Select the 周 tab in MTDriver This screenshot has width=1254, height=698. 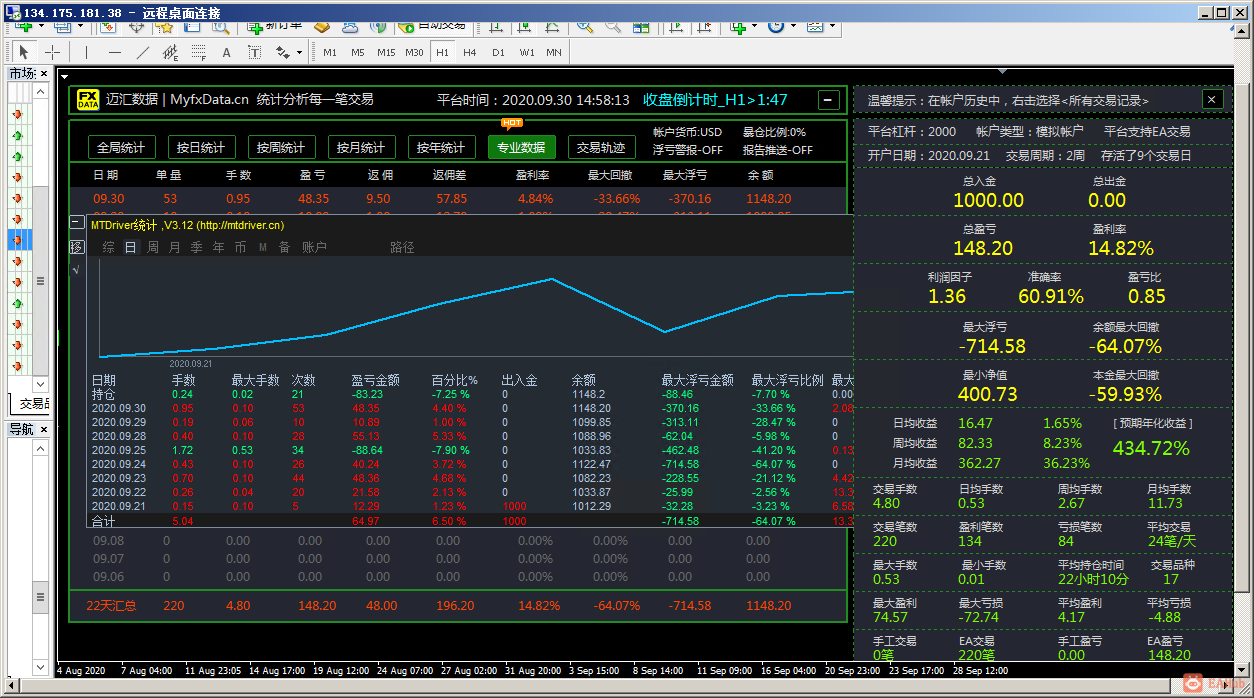click(152, 247)
